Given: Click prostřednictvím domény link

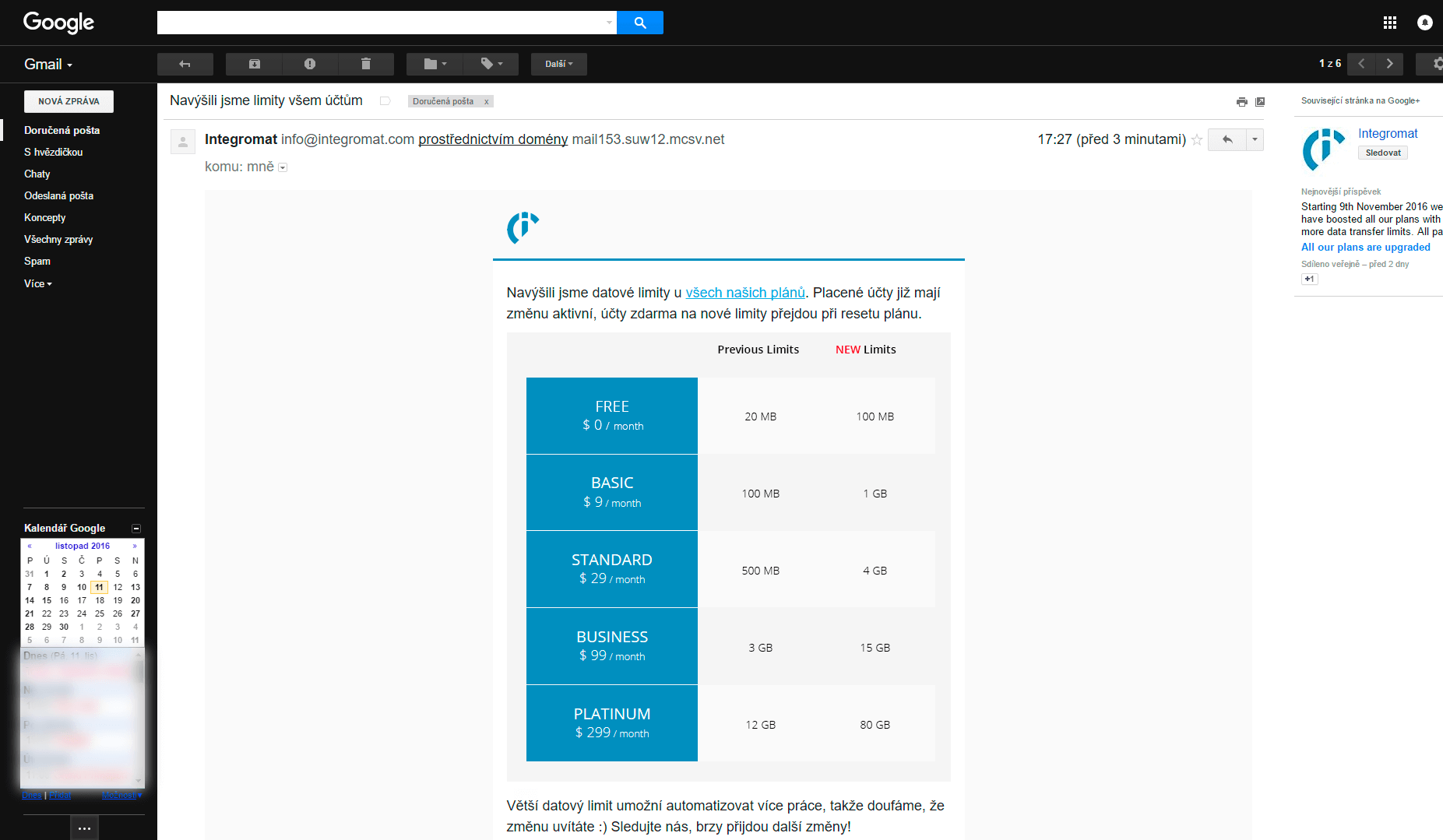Looking at the screenshot, I should [x=493, y=139].
